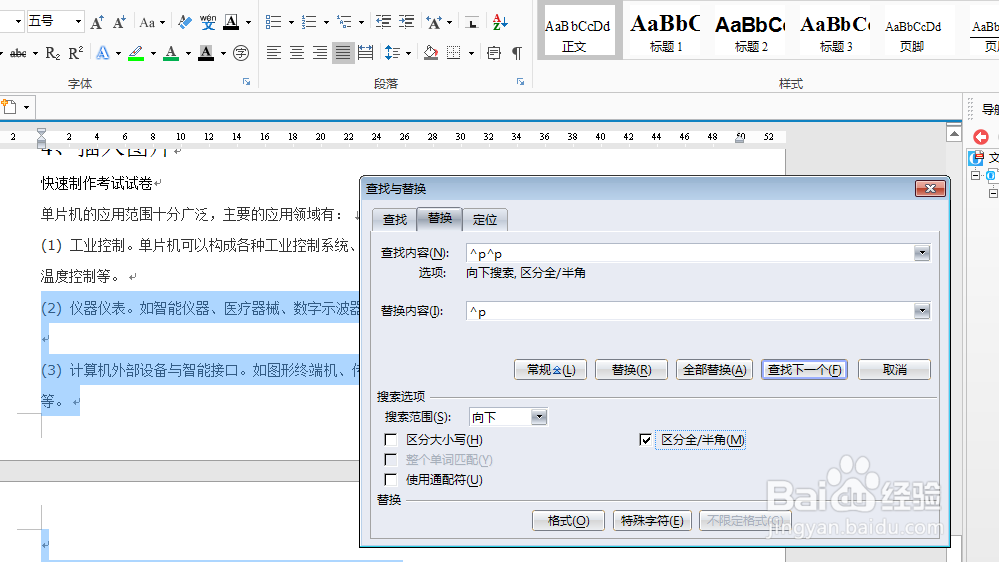Click the clear formatting eraser icon
This screenshot has width=999, height=562.
pyautogui.click(x=185, y=22)
